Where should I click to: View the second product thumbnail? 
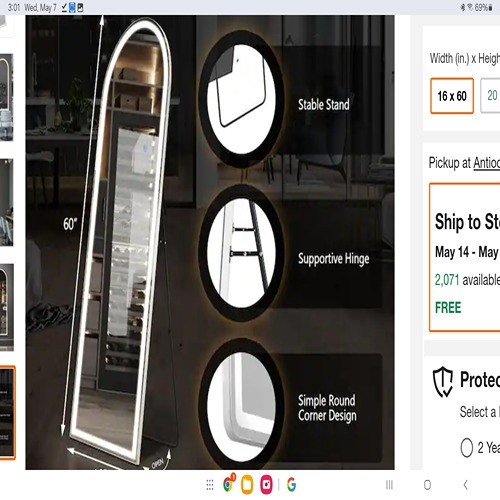point(7,97)
